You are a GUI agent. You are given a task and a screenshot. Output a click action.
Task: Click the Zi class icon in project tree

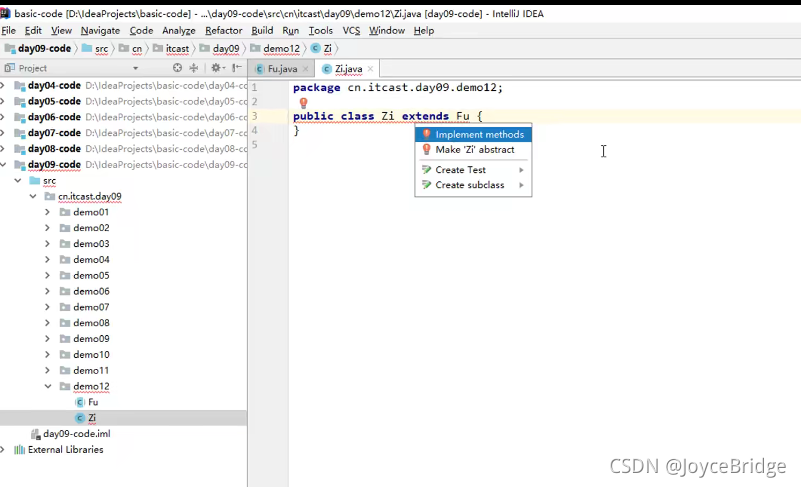(80, 418)
